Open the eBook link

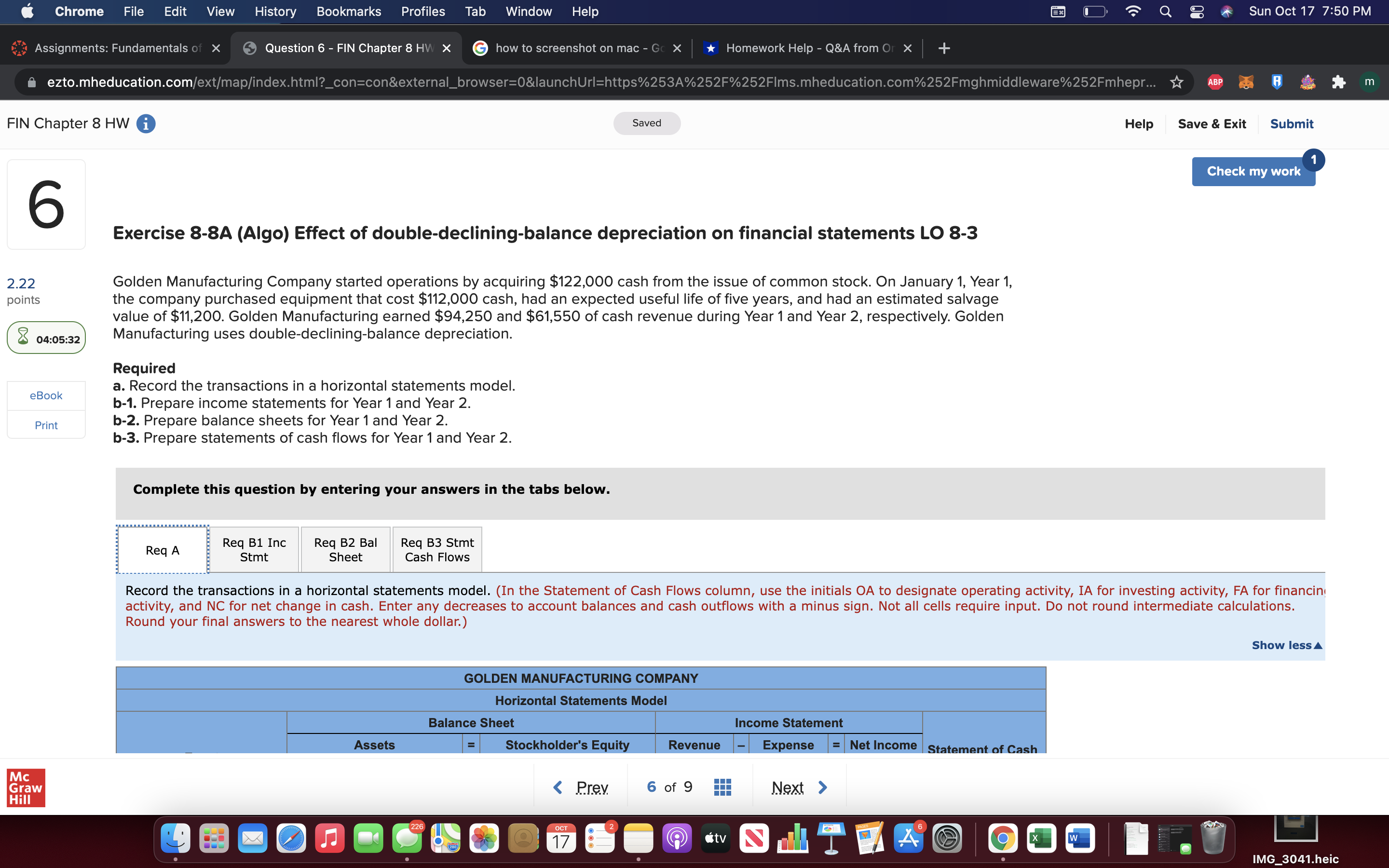tap(46, 395)
